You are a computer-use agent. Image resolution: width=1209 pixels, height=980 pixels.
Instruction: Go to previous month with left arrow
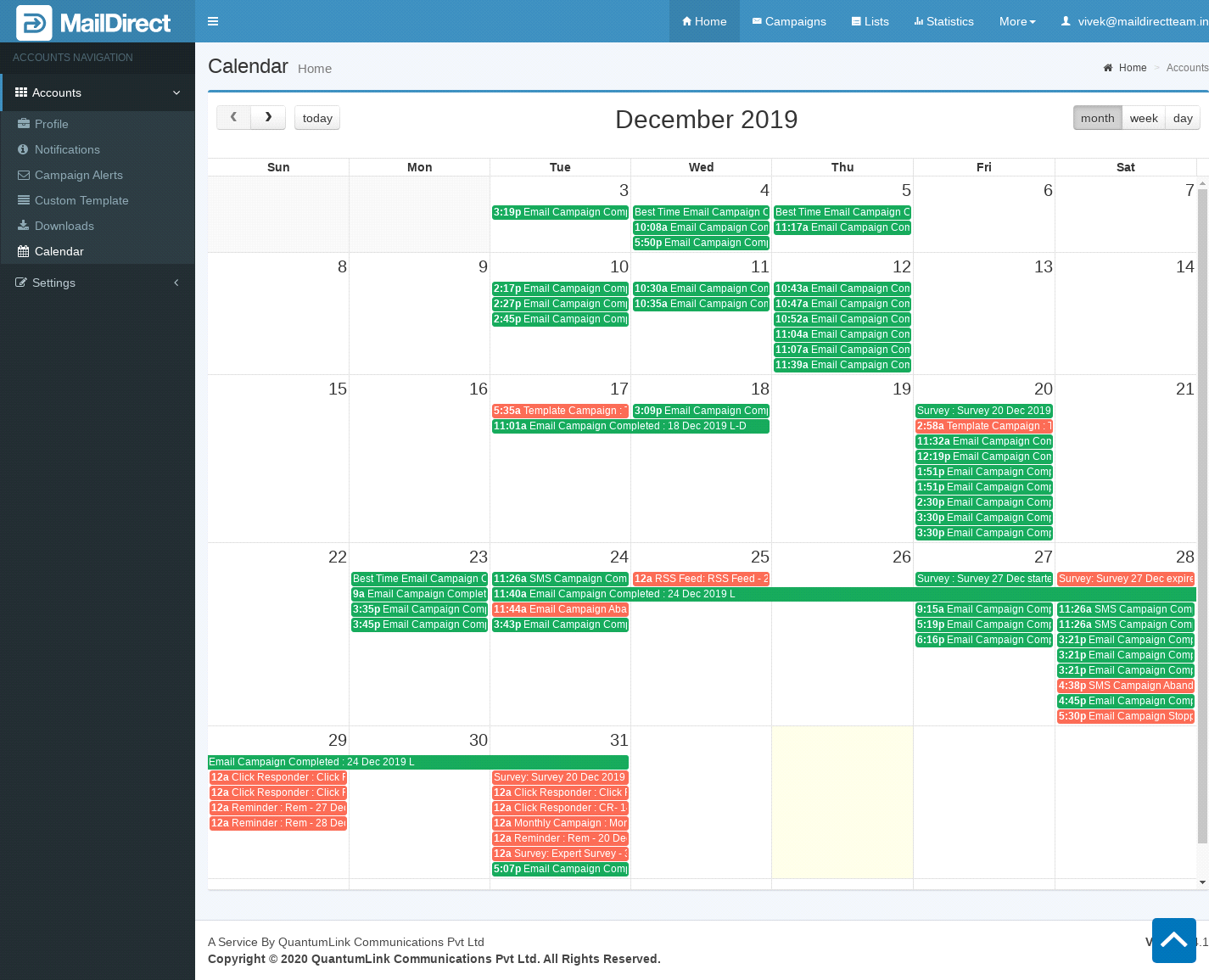(x=233, y=117)
